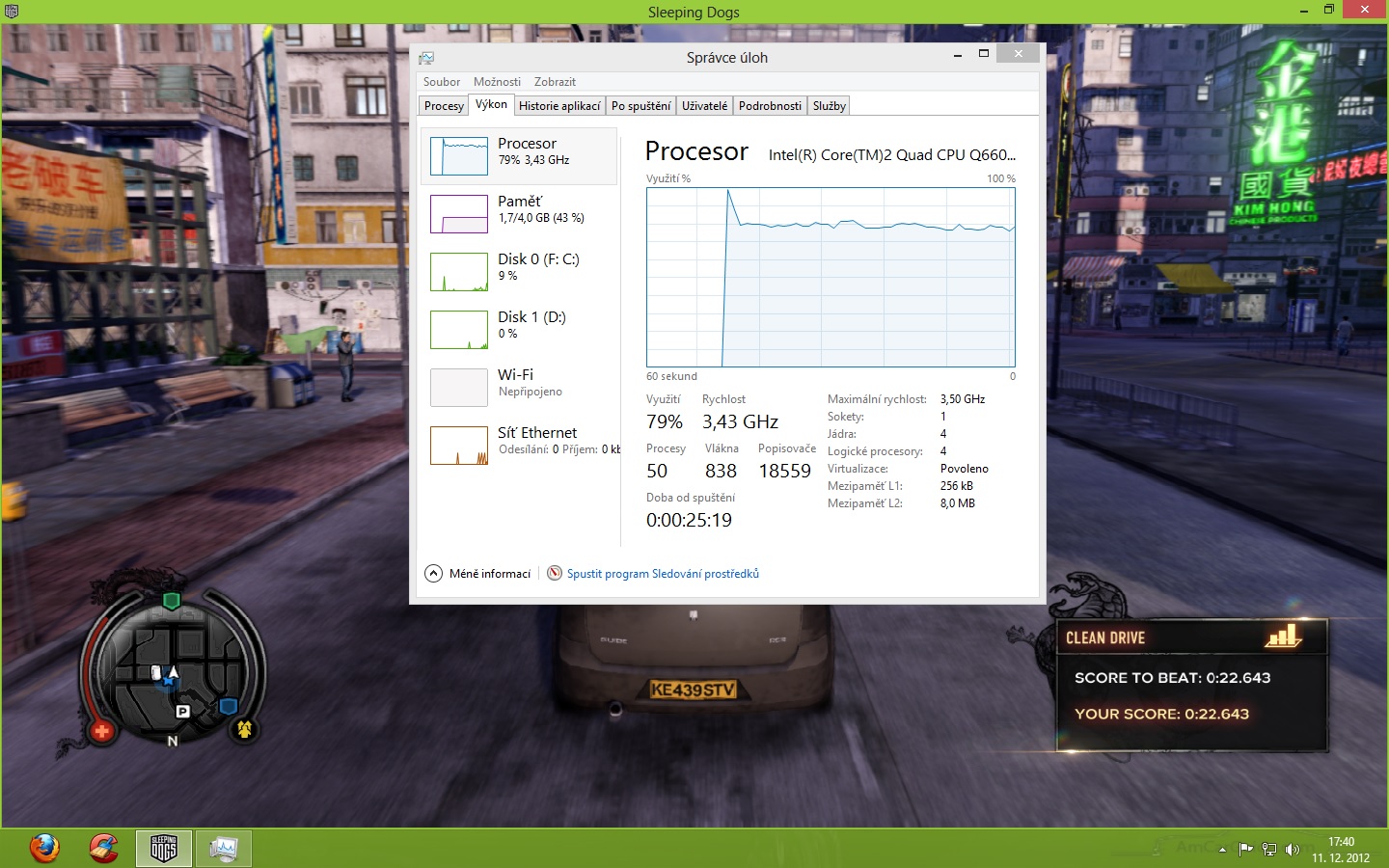This screenshot has width=1389, height=868.
Task: Click the minimap in the game HUD
Action: (174, 673)
